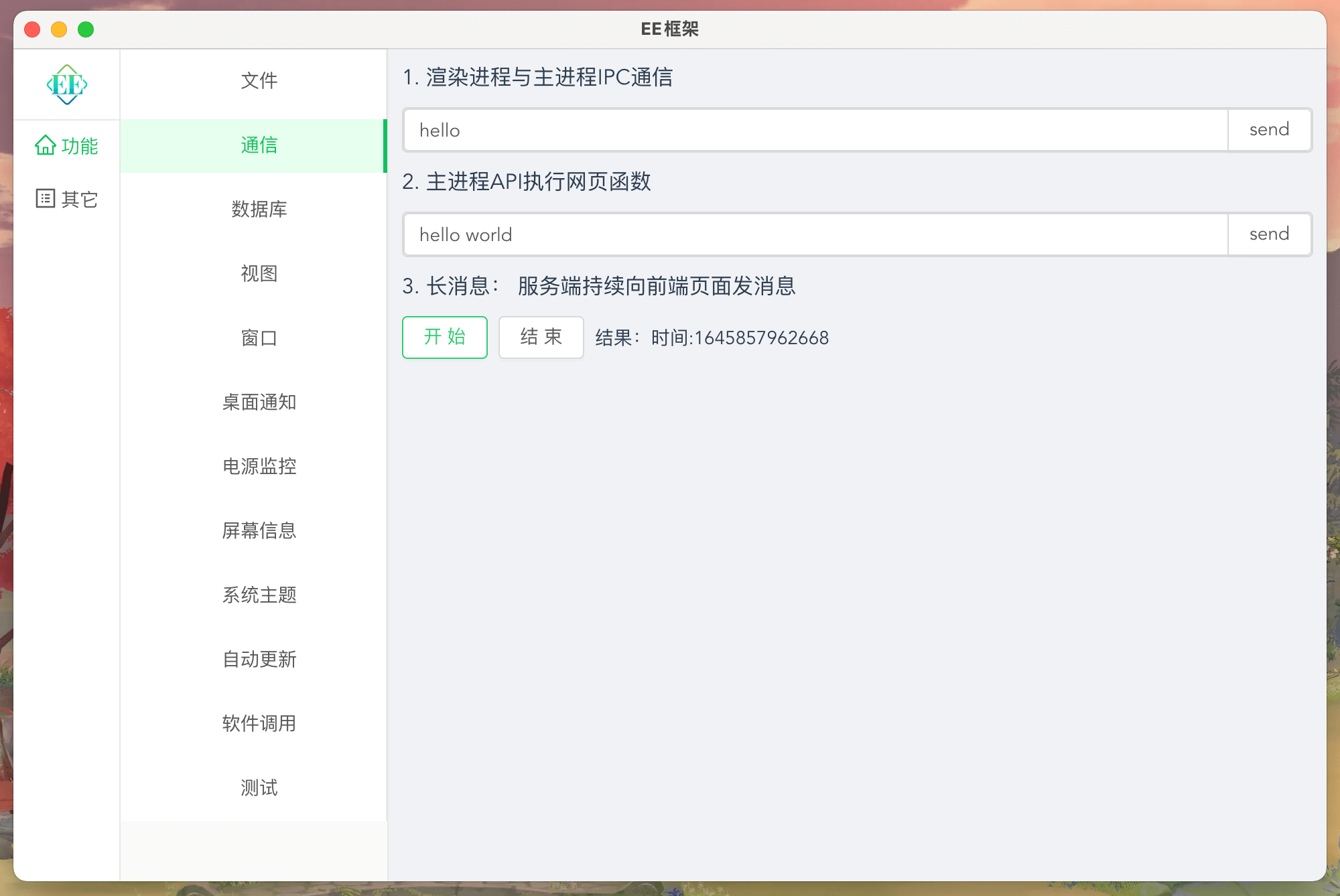Click the green maximize window button
Screen dimensions: 1340x896
coord(86,29)
